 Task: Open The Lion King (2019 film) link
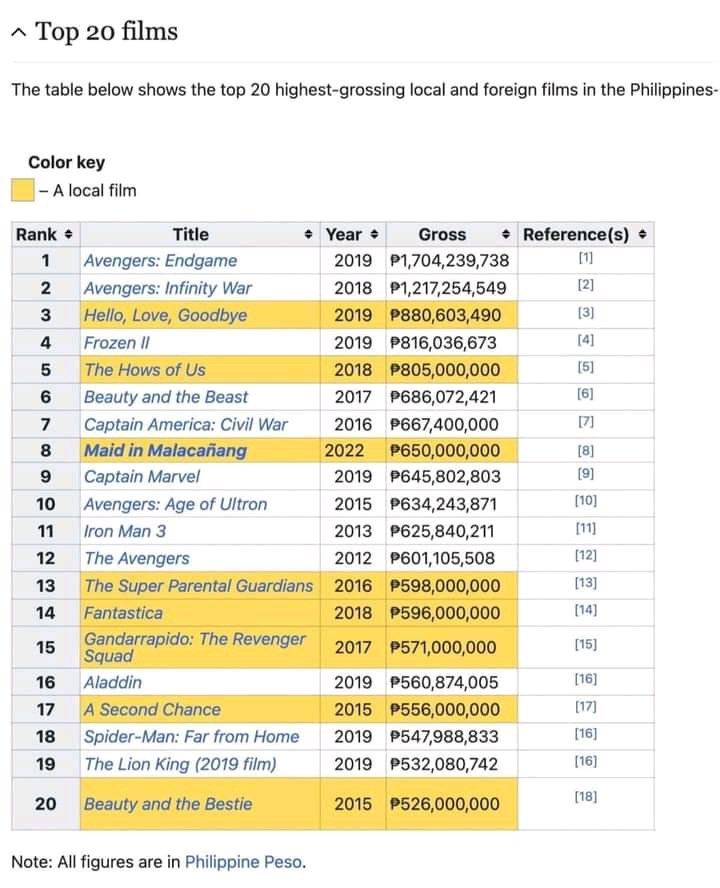click(x=180, y=764)
